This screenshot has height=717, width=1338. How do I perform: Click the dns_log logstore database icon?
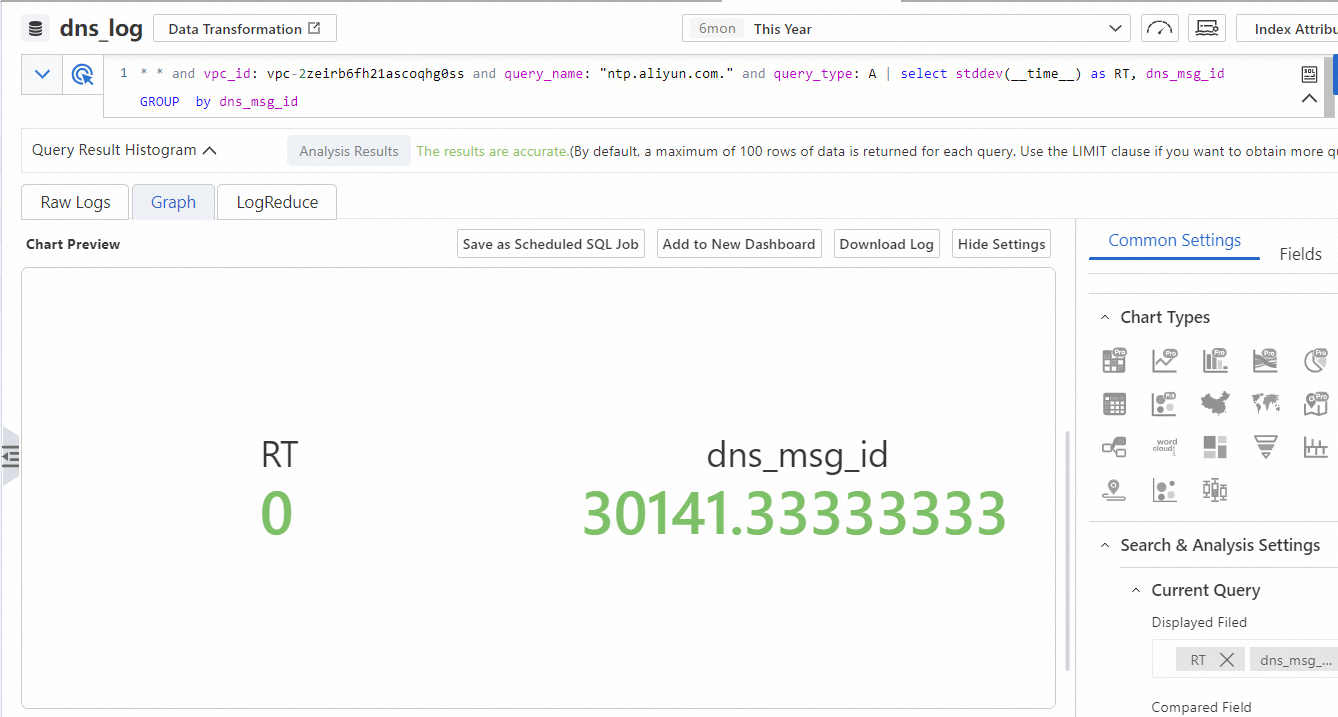click(x=36, y=29)
